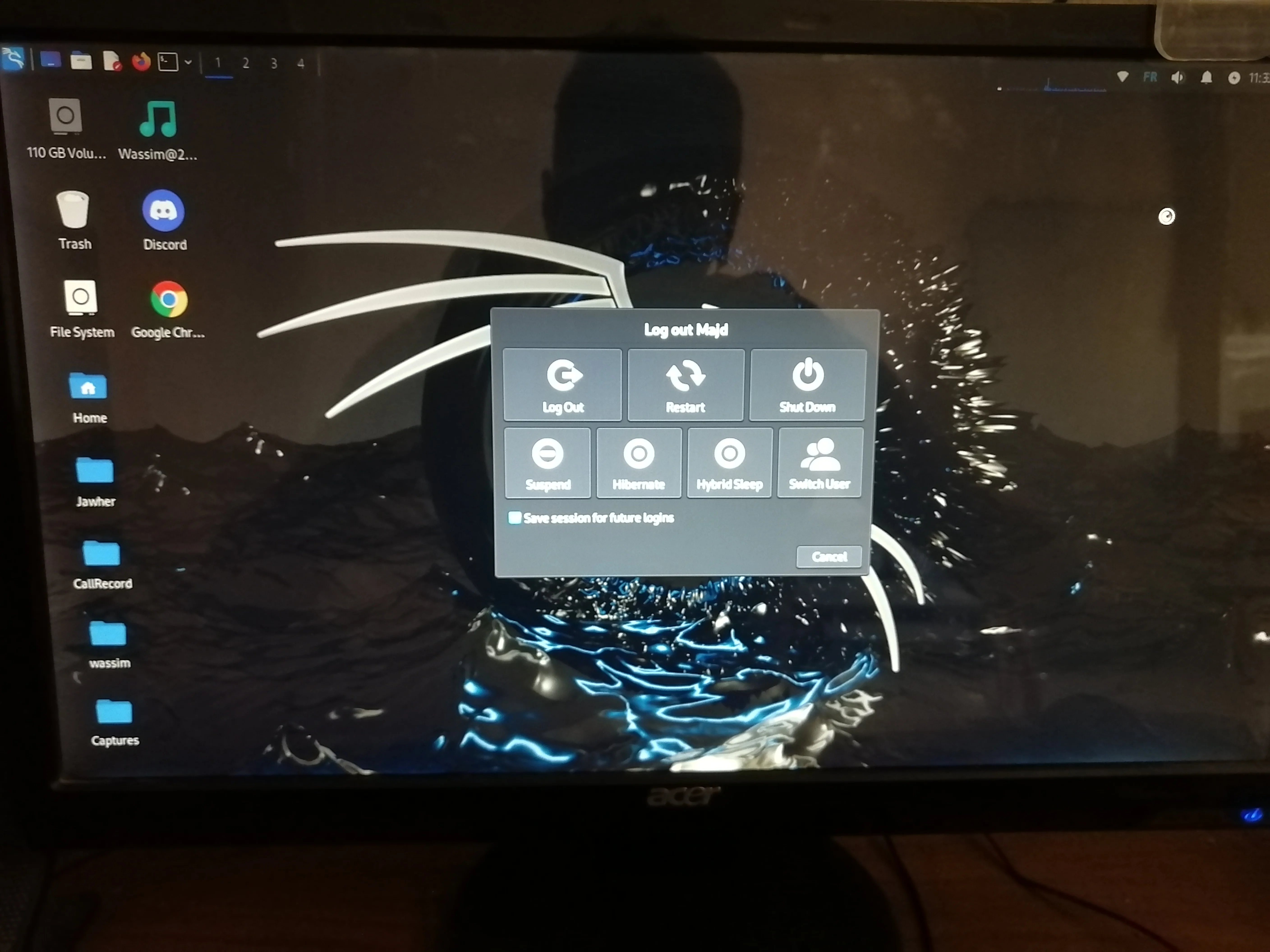Select the CallRecord folder on desktop
This screenshot has height=952, width=1270.
(102, 565)
